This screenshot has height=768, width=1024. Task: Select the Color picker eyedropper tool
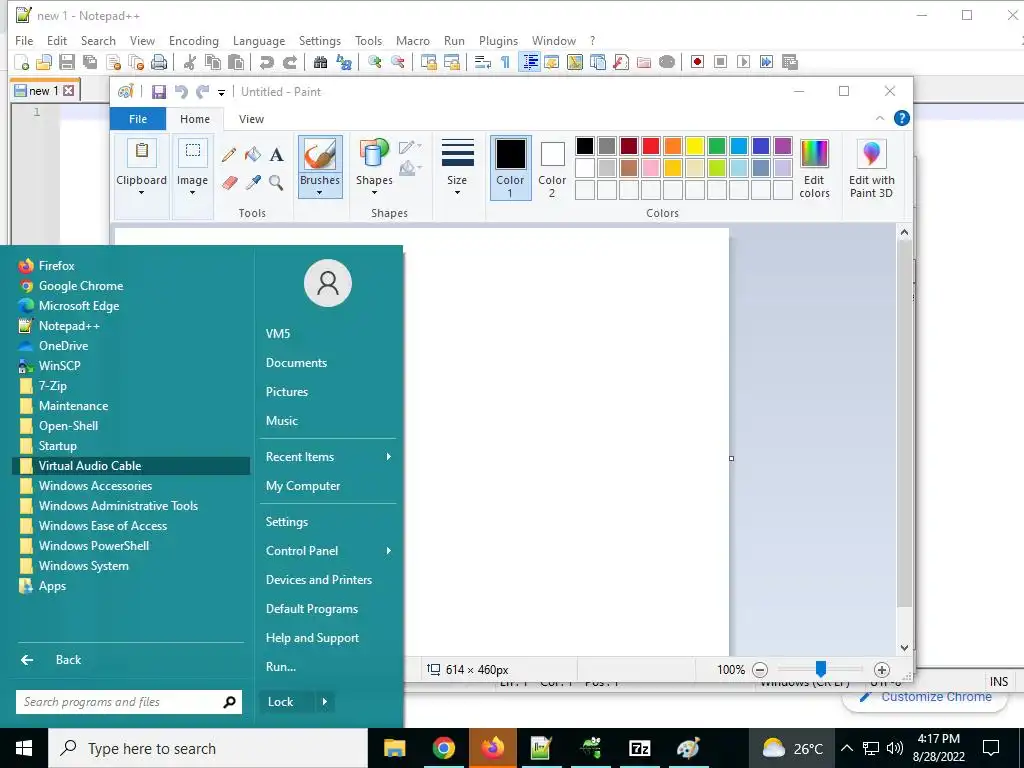pos(253,182)
